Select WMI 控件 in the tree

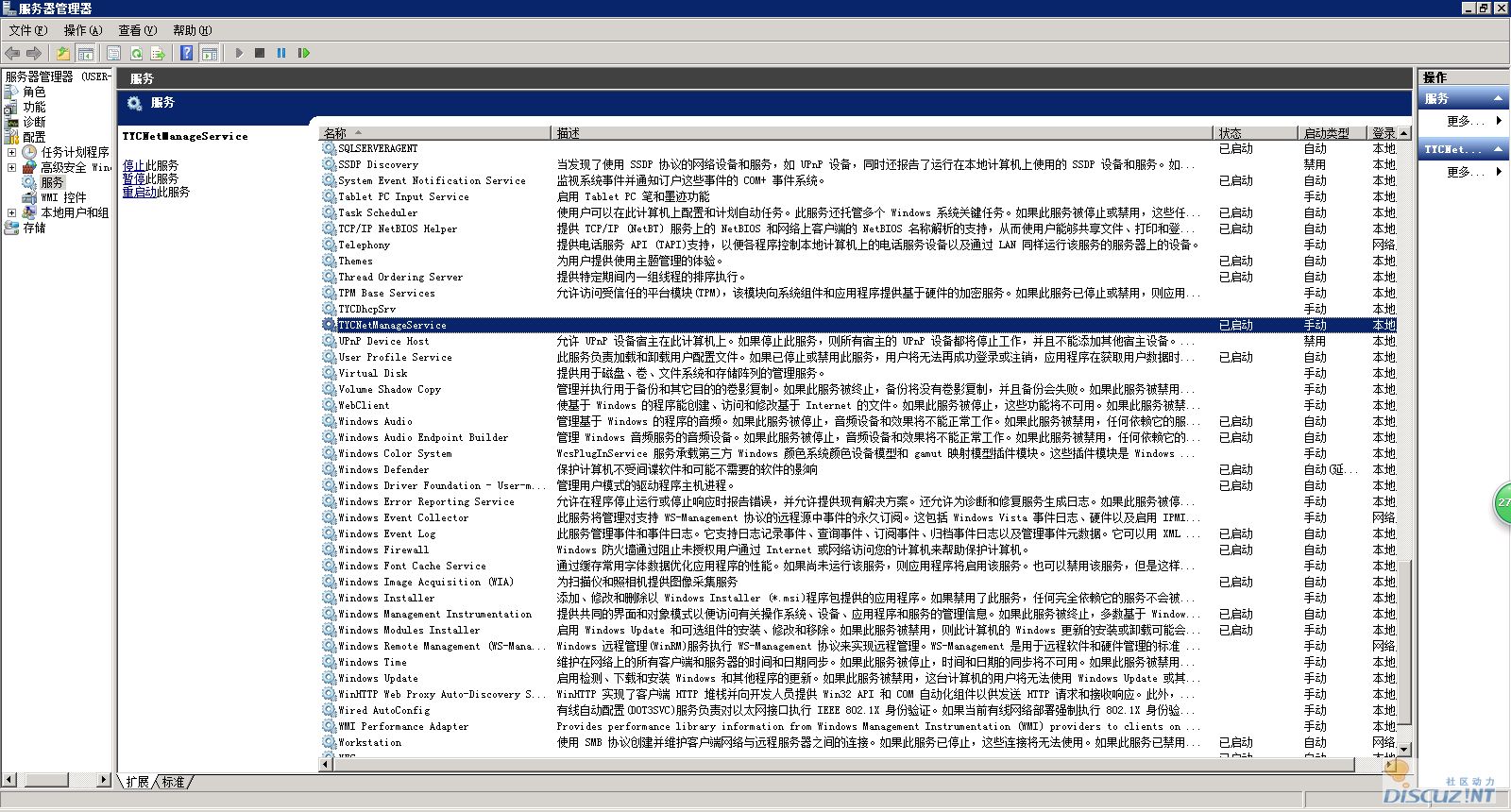coord(63,197)
